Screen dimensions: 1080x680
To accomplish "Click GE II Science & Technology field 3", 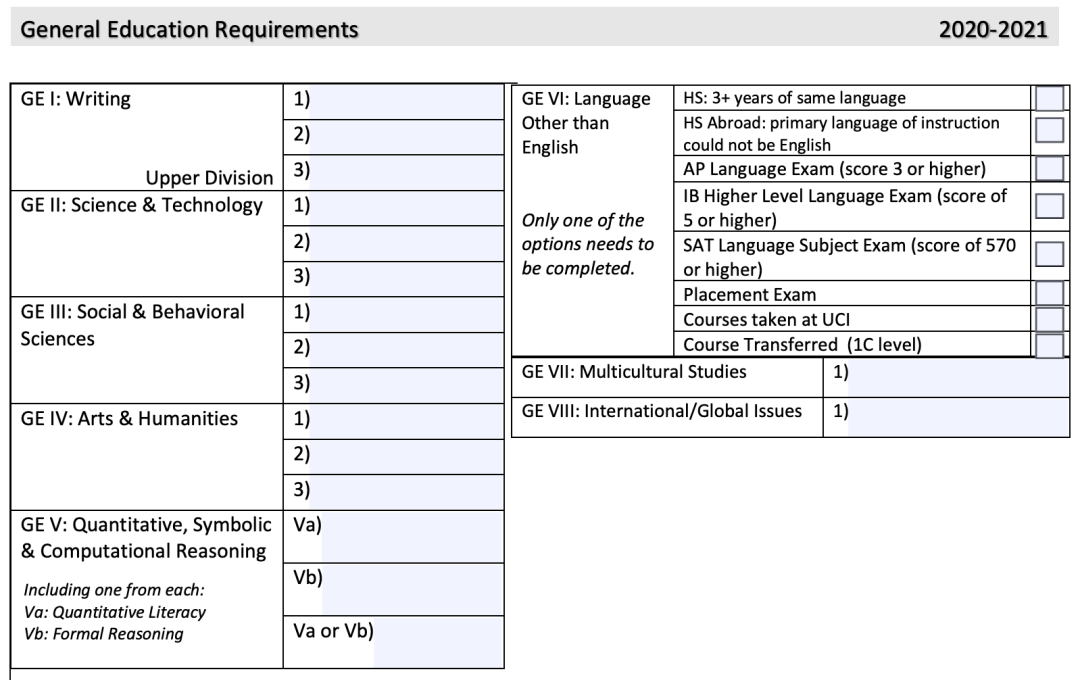I will (412, 277).
